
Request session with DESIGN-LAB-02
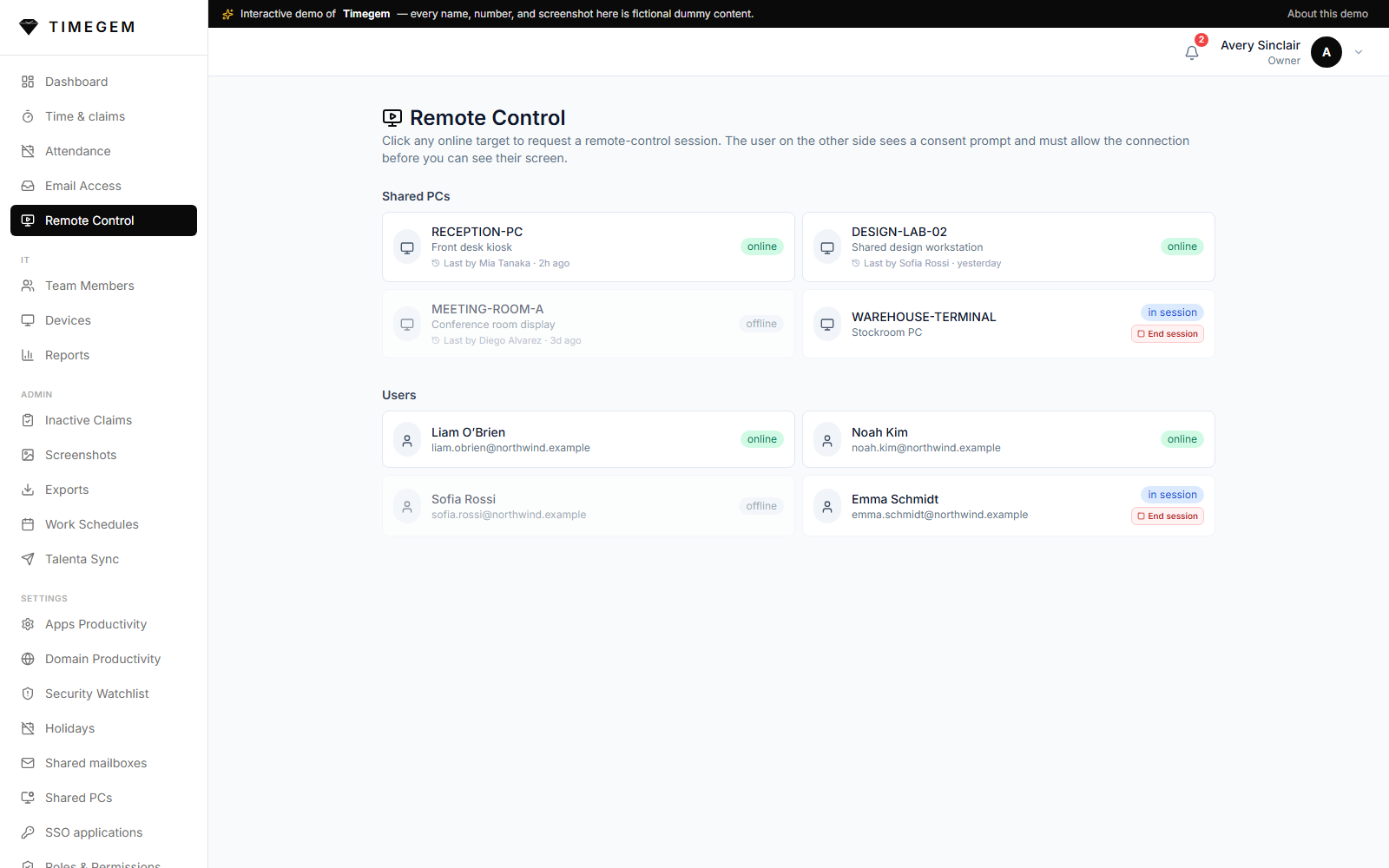1009,247
